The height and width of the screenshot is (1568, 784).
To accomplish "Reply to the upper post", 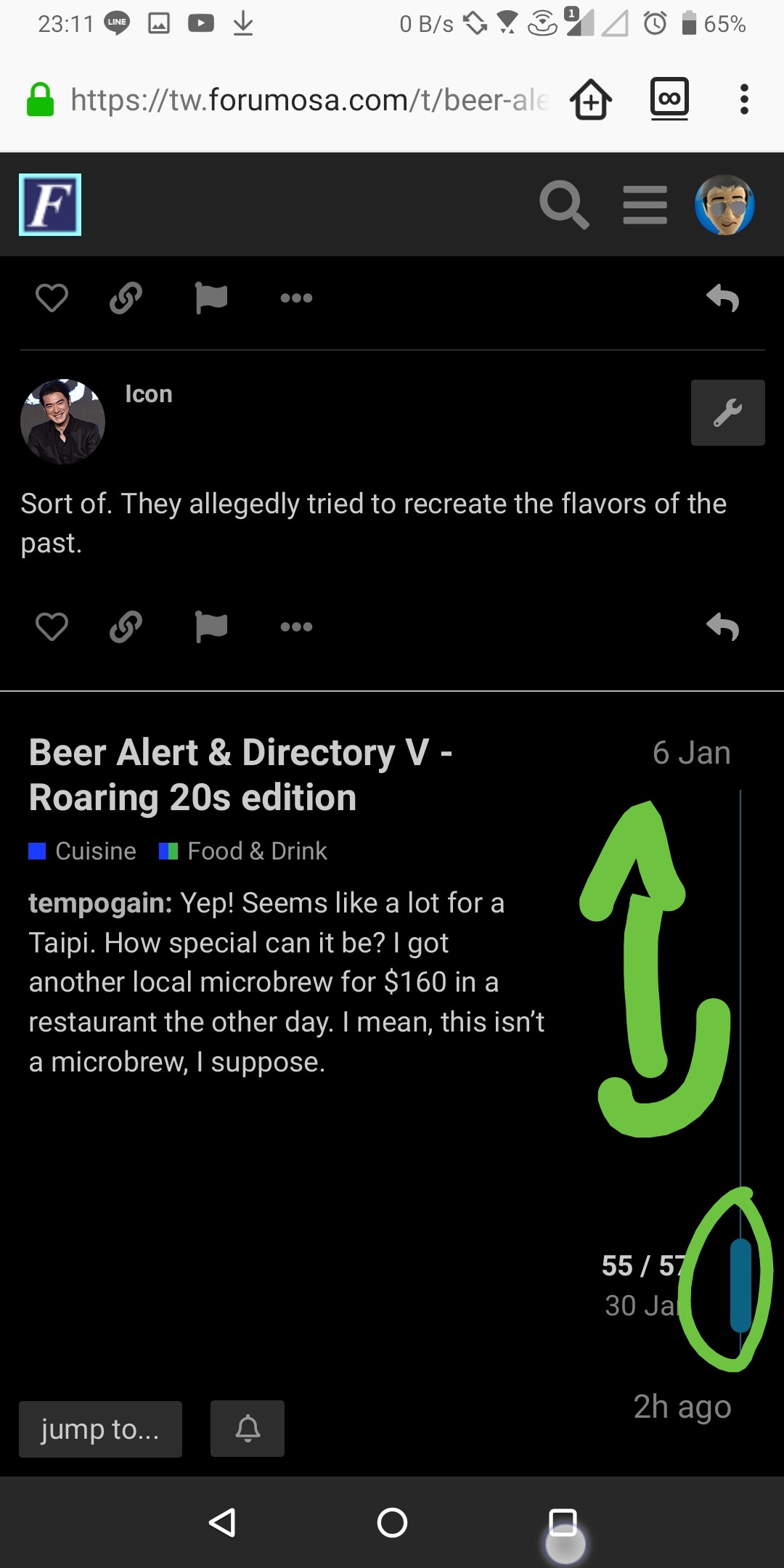I will (x=723, y=298).
